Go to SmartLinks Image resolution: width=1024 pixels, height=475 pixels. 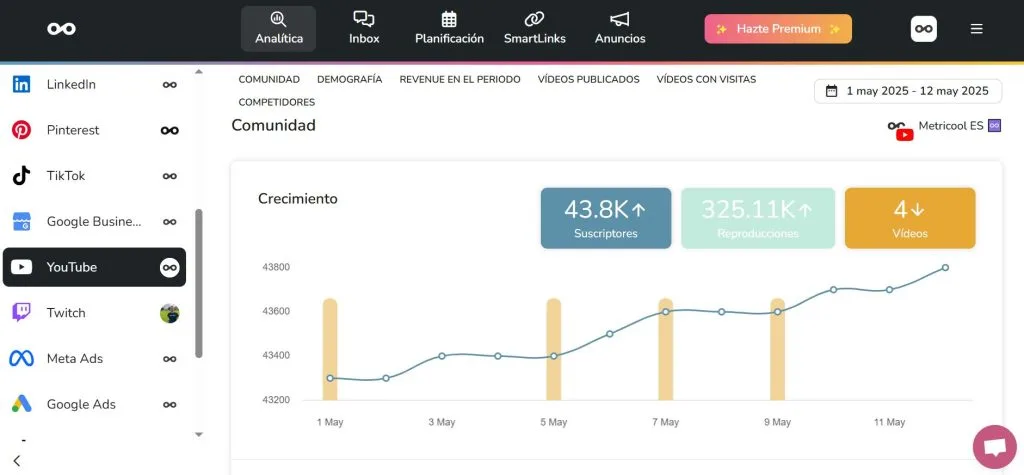click(534, 28)
